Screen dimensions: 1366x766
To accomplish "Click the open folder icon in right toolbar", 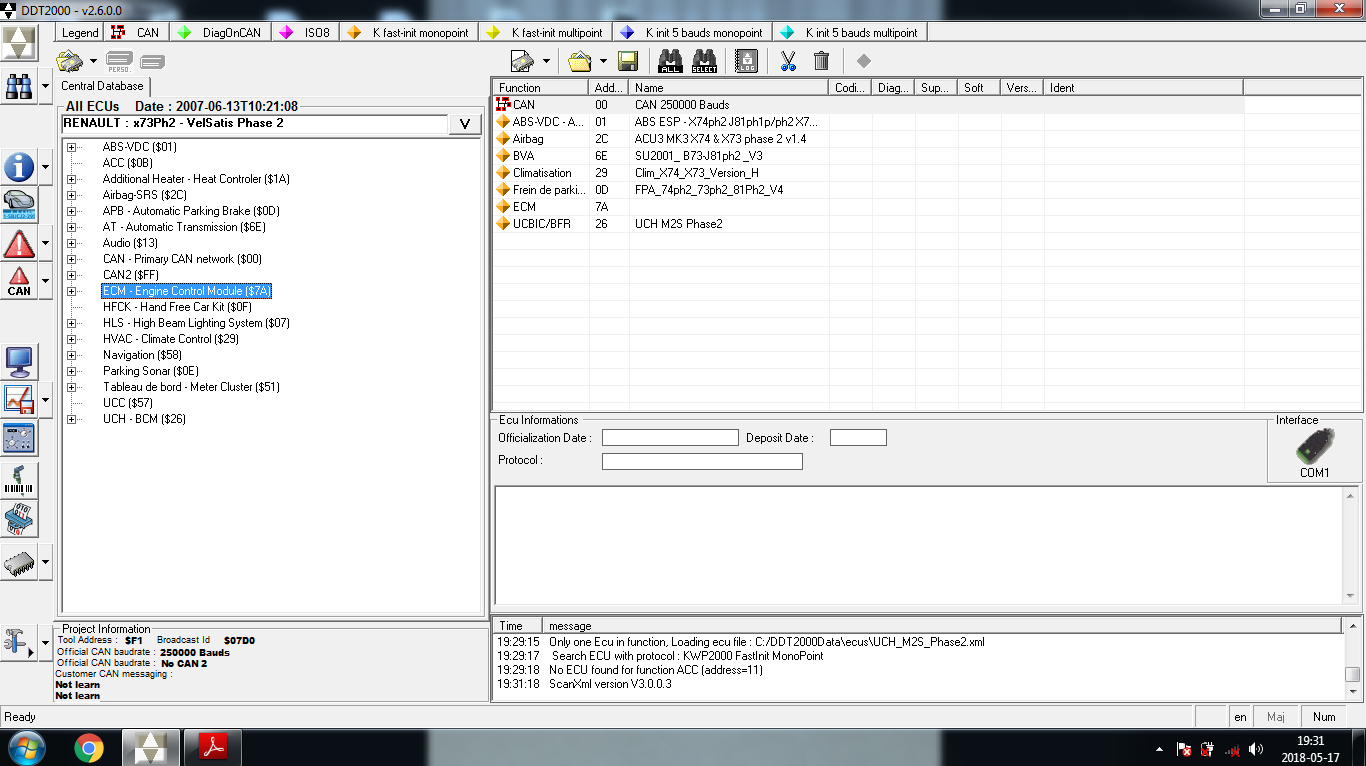I will [580, 62].
